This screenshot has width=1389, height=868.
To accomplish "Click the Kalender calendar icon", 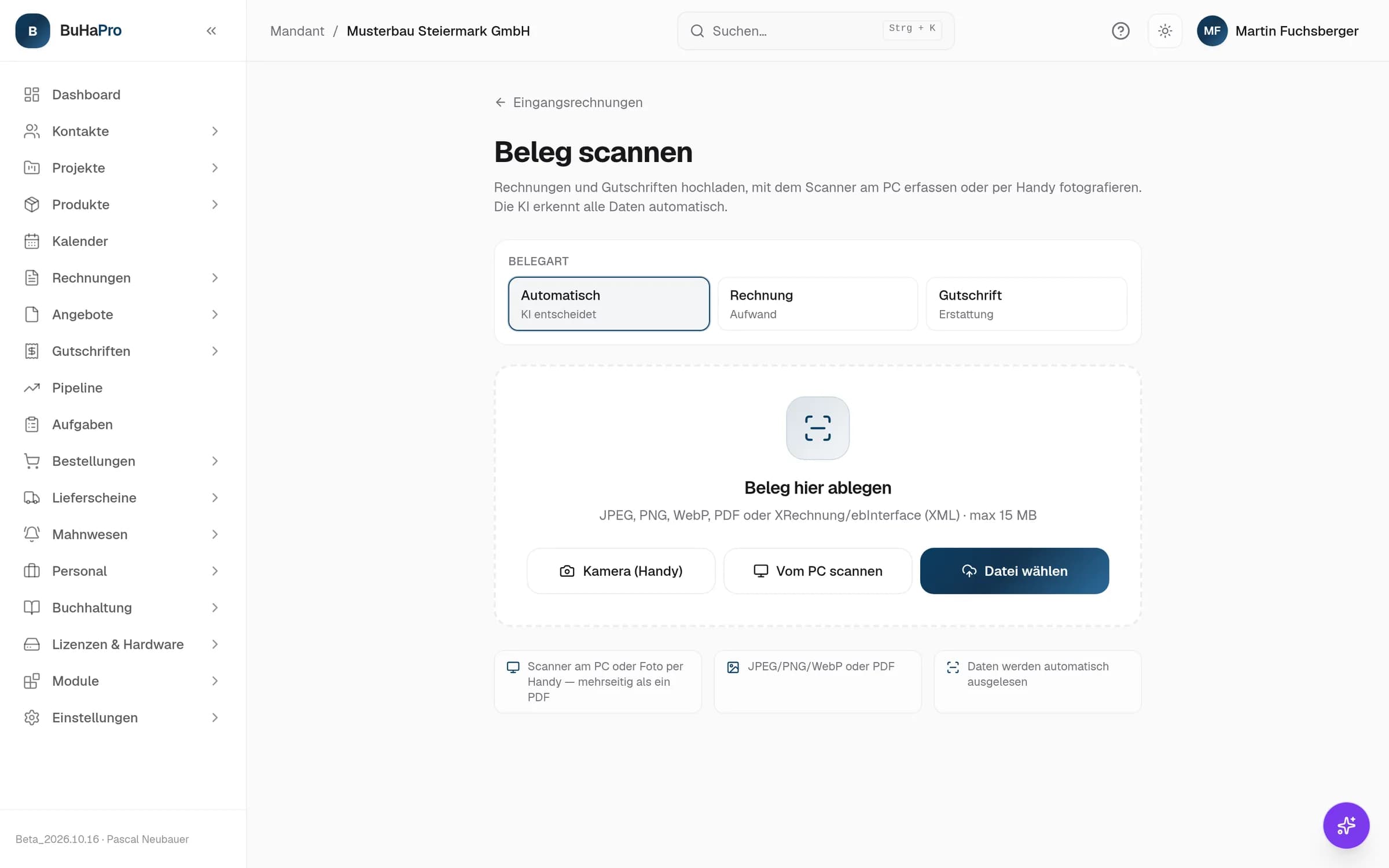I will pos(32,241).
